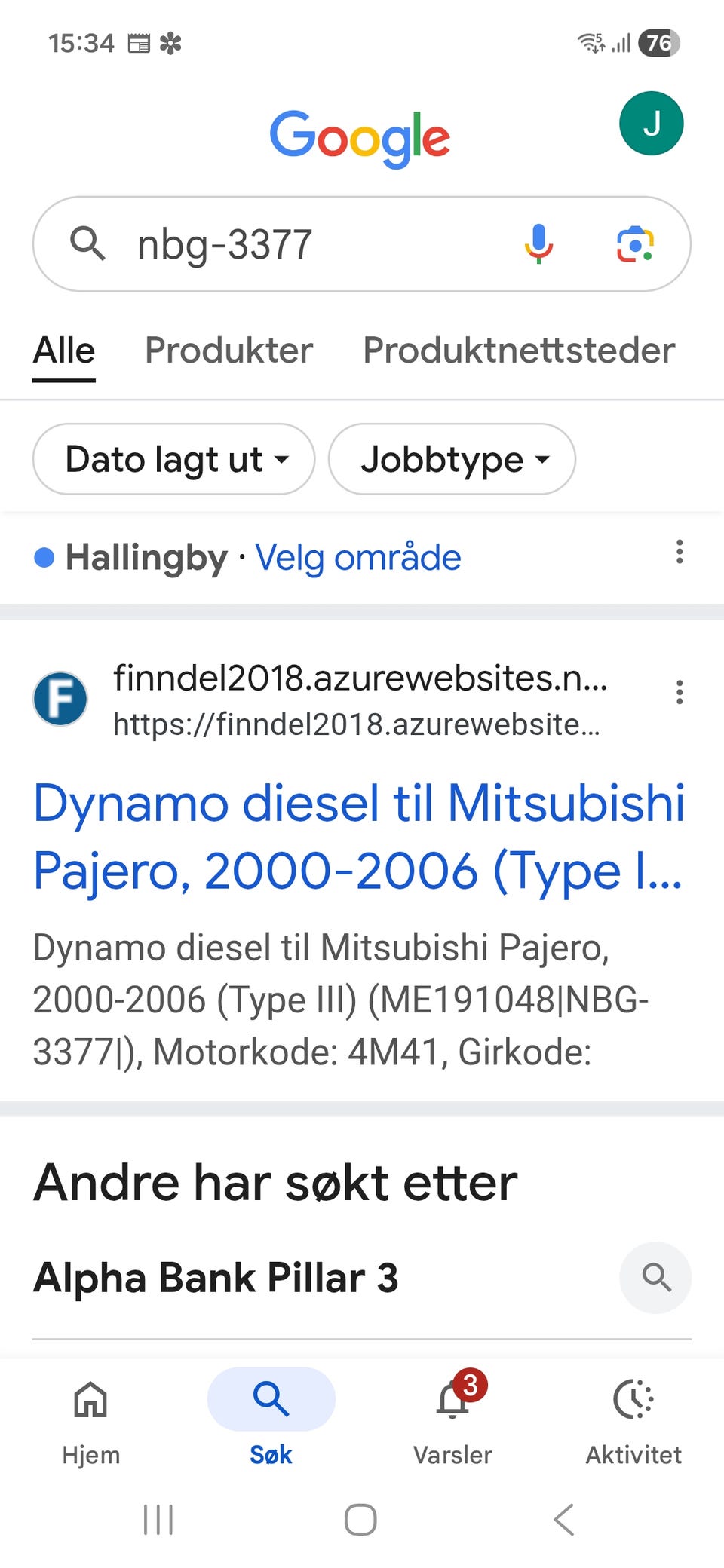Expand the Jobbtype dropdown
The height and width of the screenshot is (1568, 724).
[x=452, y=459]
